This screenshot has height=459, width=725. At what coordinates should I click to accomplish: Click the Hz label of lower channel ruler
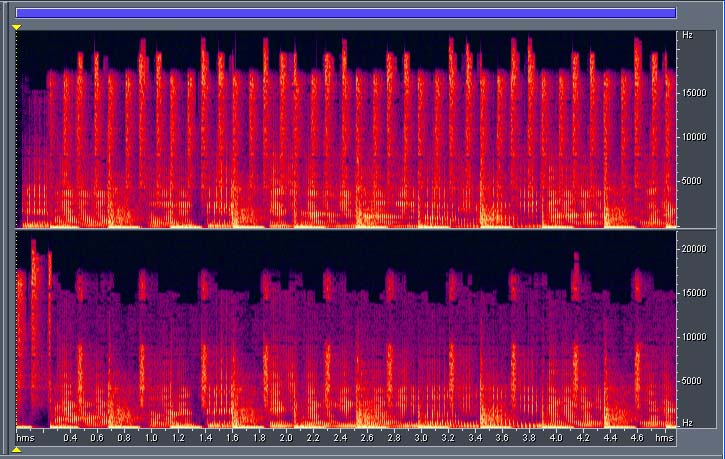[x=688, y=422]
